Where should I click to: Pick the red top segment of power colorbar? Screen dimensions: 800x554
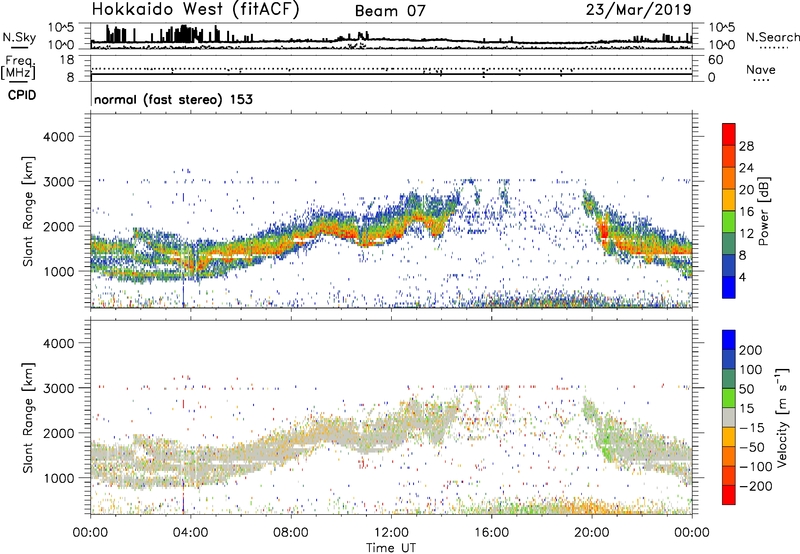point(729,135)
